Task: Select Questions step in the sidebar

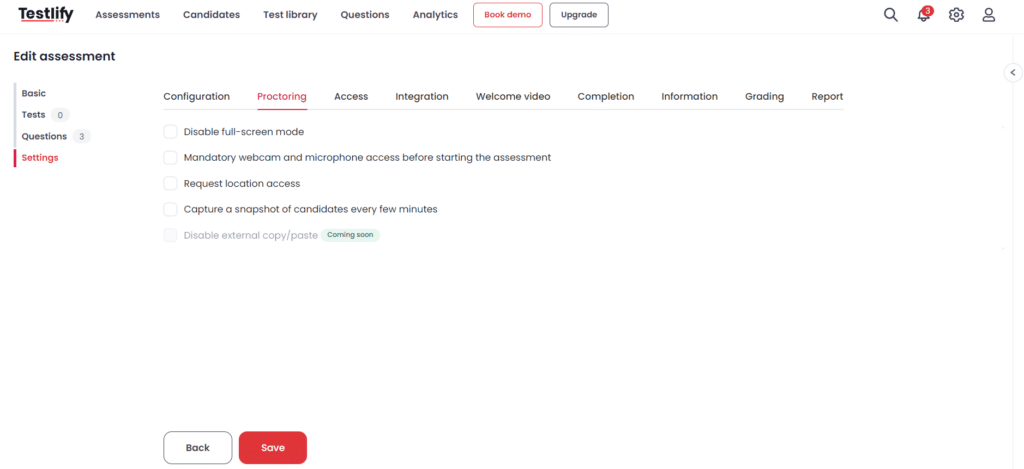Action: pos(44,137)
